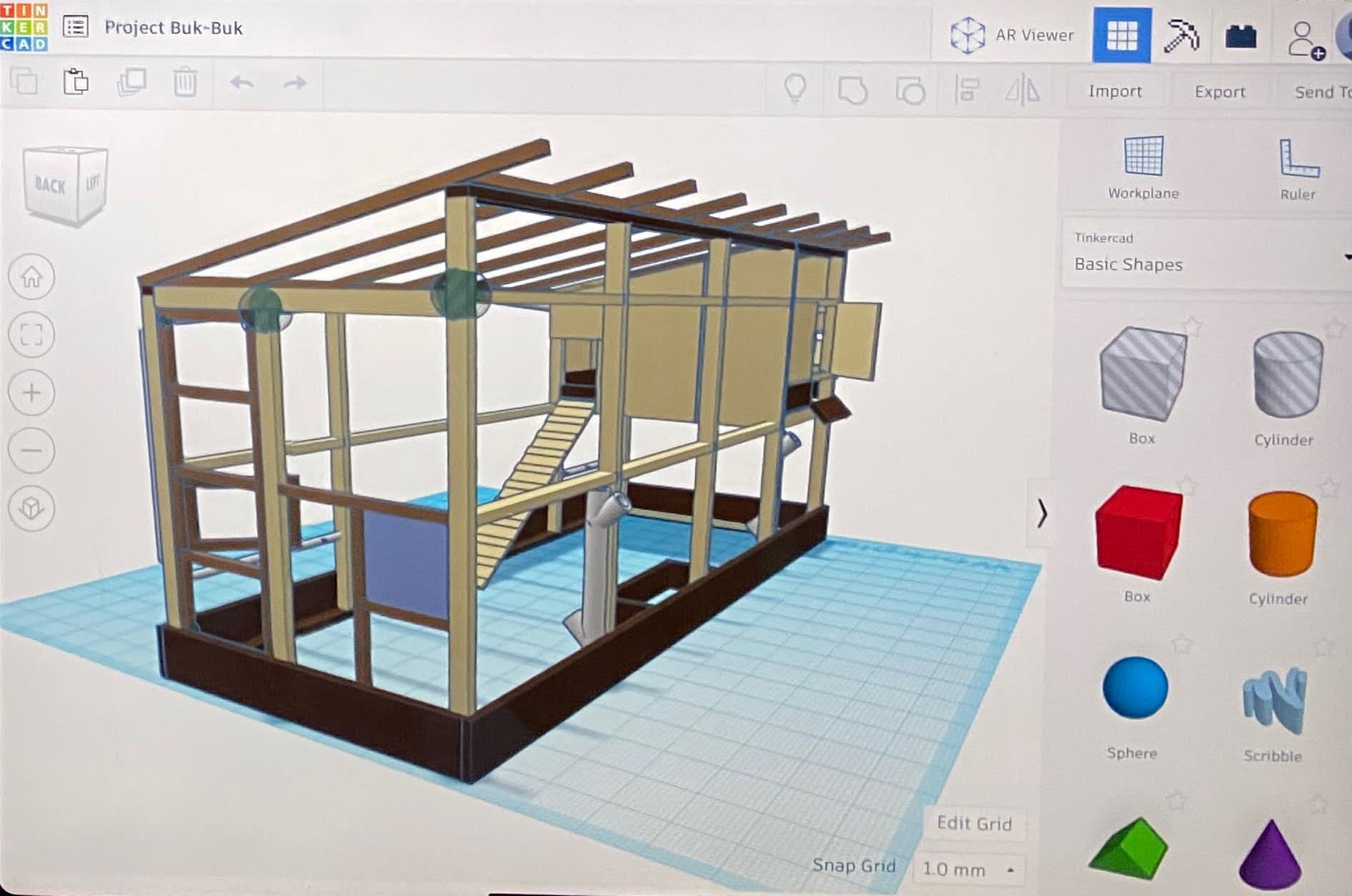This screenshot has width=1352, height=896.
Task: Pick the Scribble shape
Action: [1275, 700]
